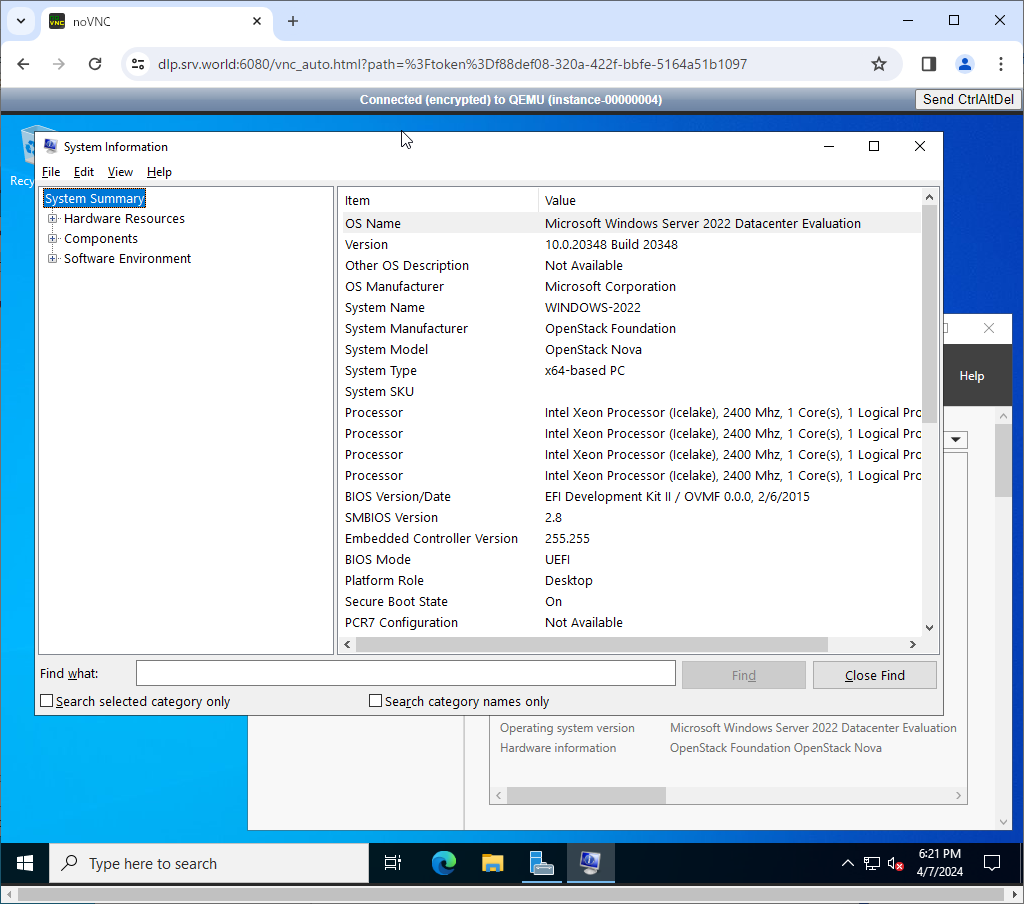
Task: Open the View menu
Action: [120, 172]
